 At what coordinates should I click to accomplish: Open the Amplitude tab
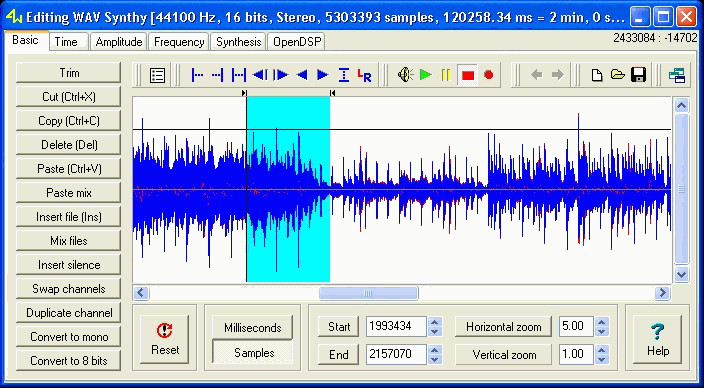pos(119,42)
